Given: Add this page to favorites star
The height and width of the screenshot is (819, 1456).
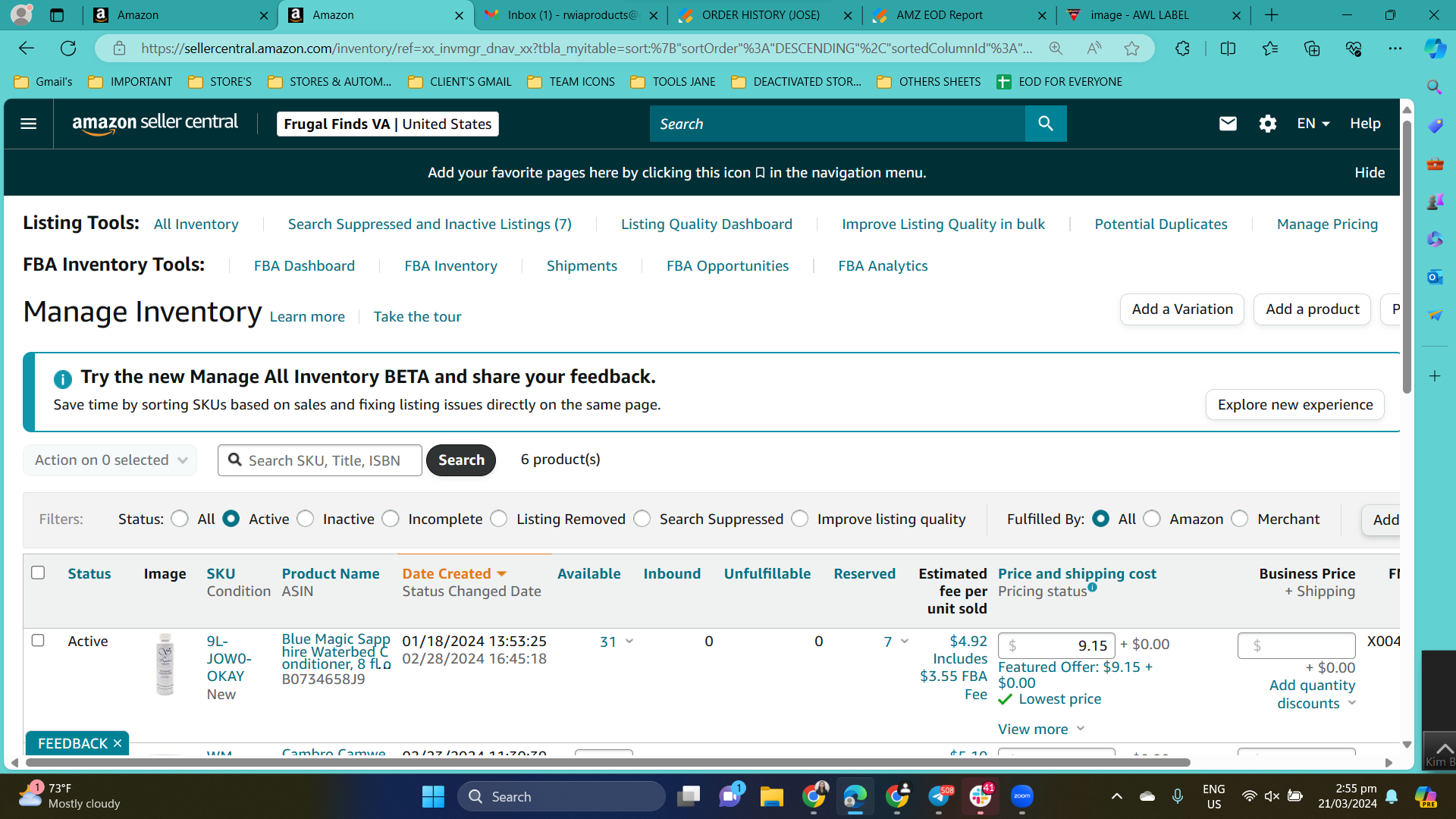Looking at the screenshot, I should click(1132, 49).
